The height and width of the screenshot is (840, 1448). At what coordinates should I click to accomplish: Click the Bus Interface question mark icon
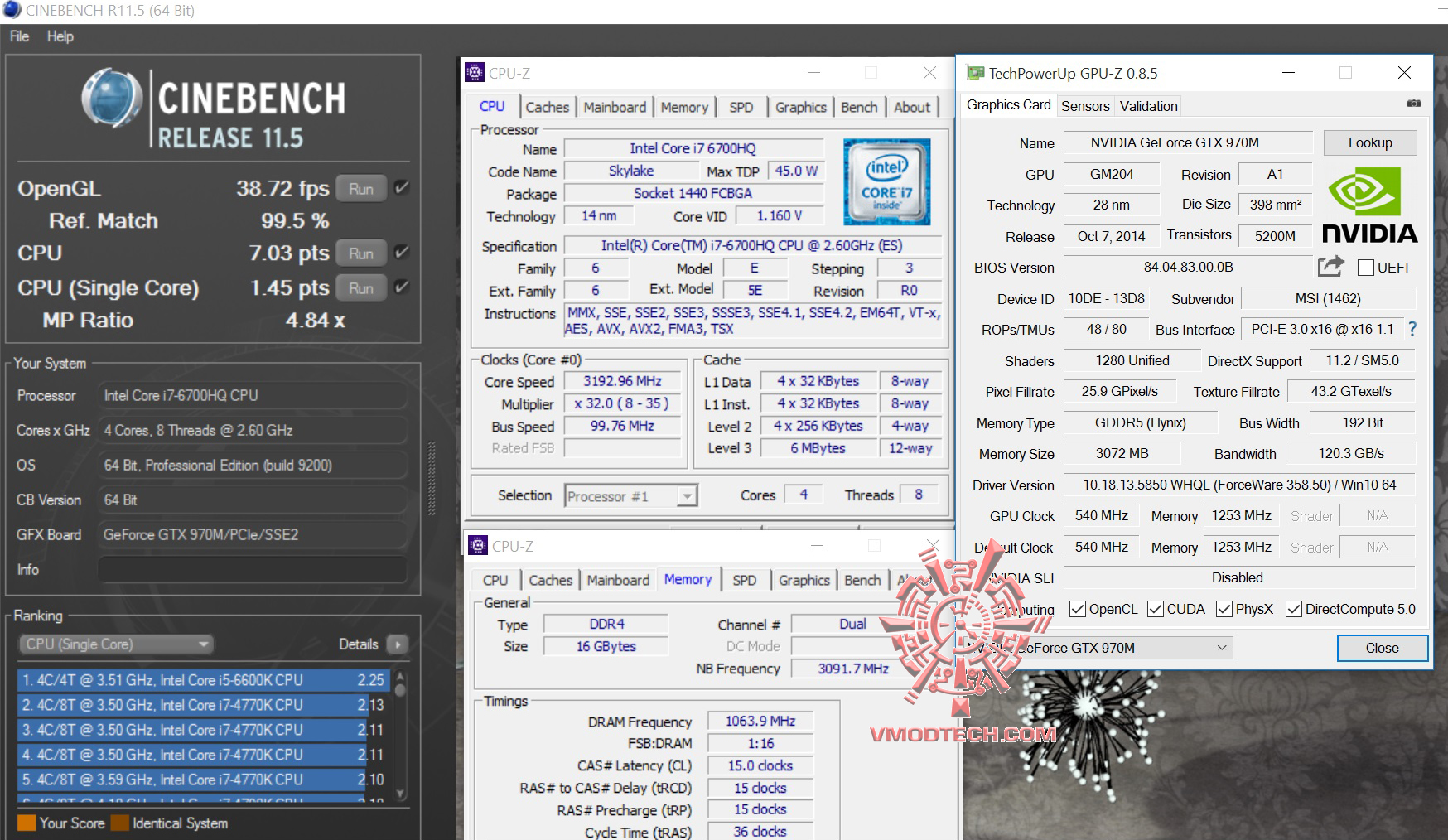(x=1412, y=329)
